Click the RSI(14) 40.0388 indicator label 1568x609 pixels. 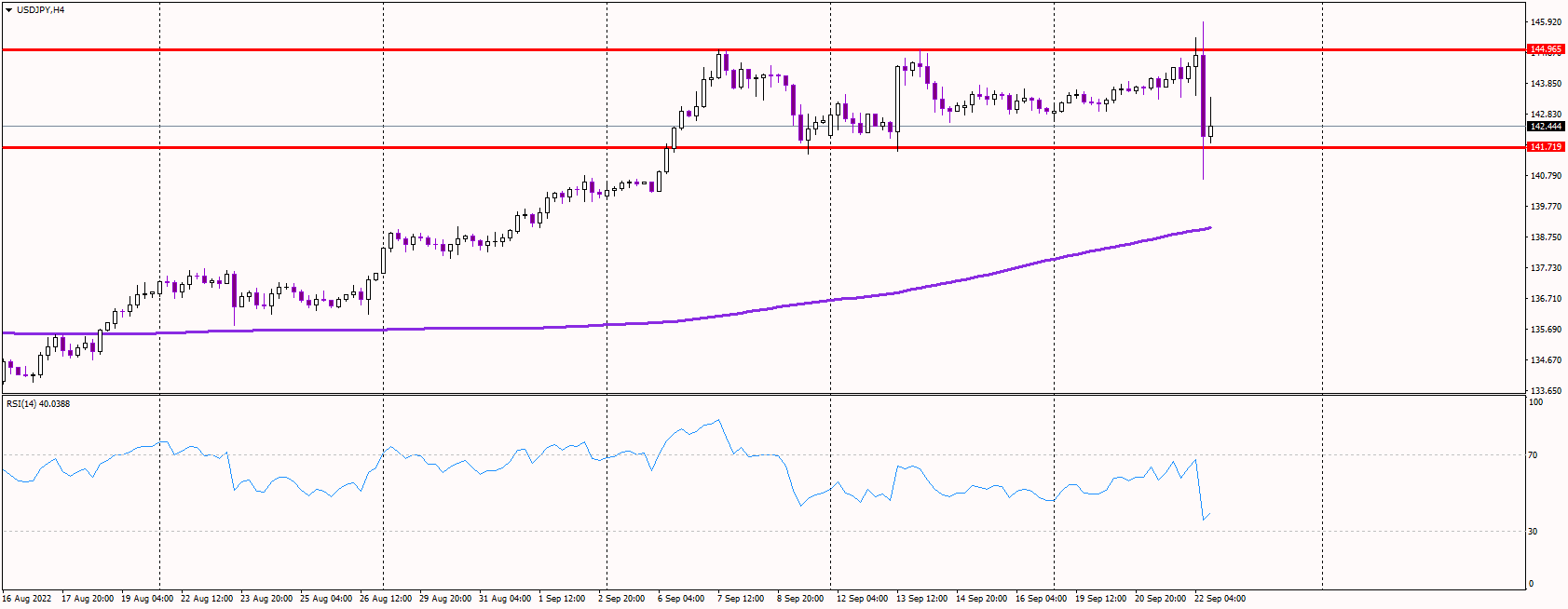click(38, 404)
